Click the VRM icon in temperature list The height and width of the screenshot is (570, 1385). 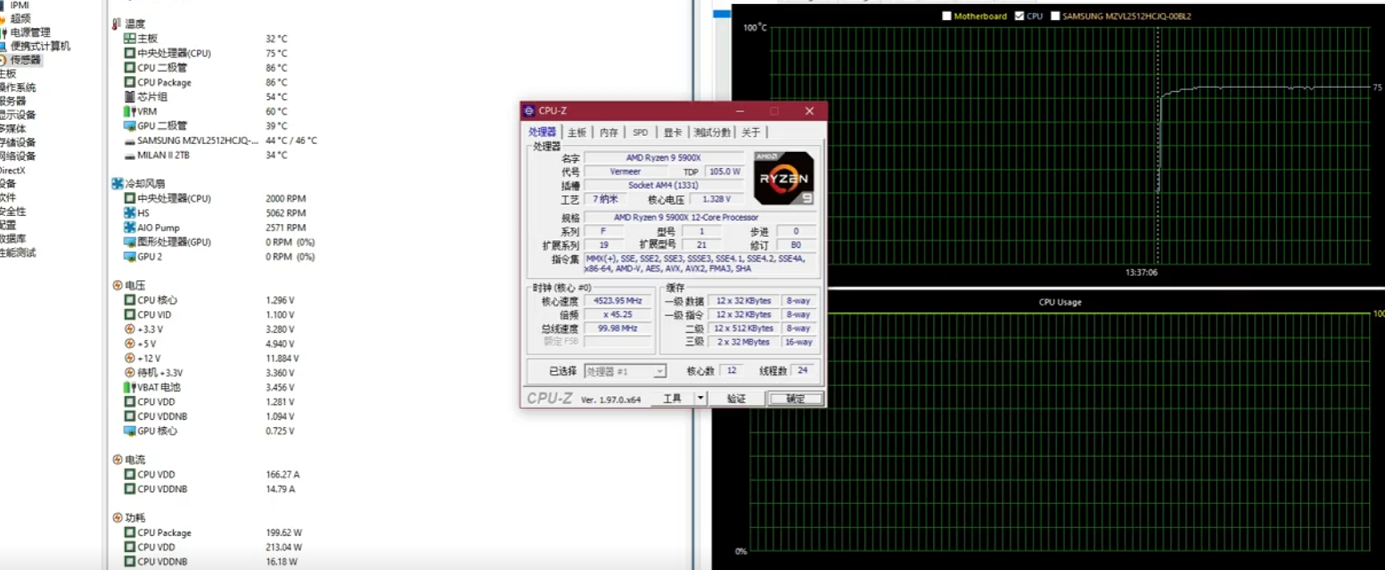pyautogui.click(x=130, y=111)
